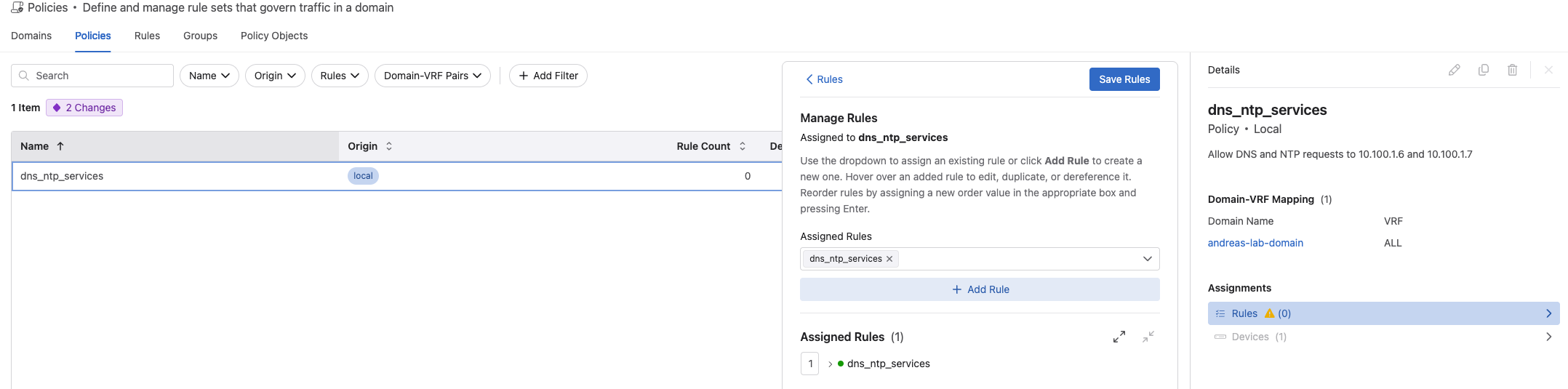Expand the dns_ntp_services rule entry chevron

pyautogui.click(x=830, y=364)
